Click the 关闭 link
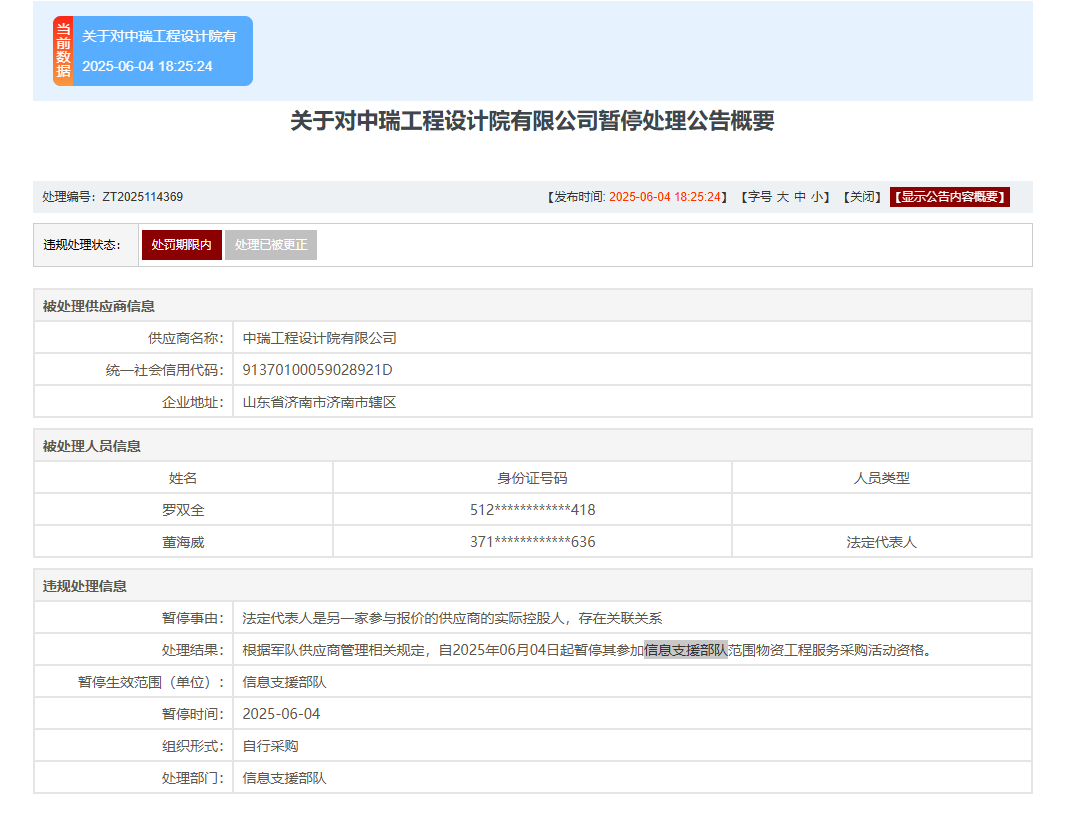The width and height of the screenshot is (1074, 826). coord(862,197)
